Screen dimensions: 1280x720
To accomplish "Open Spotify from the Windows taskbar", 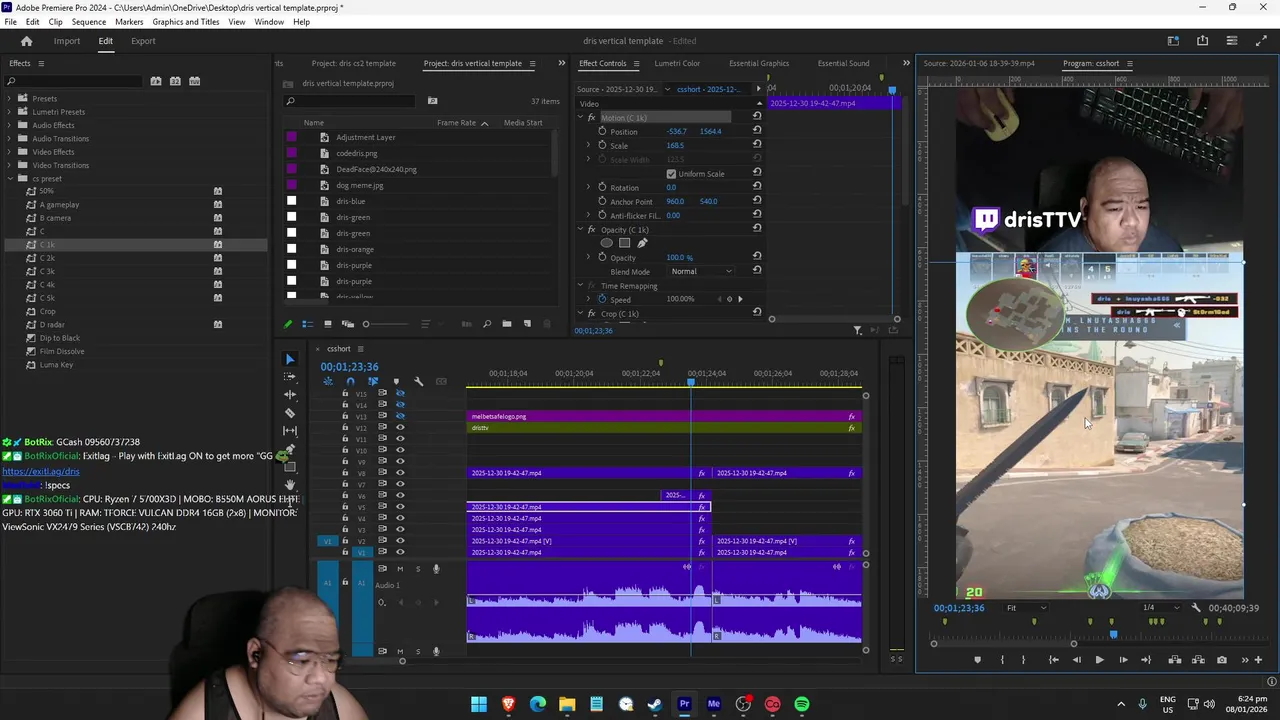I will [x=802, y=704].
